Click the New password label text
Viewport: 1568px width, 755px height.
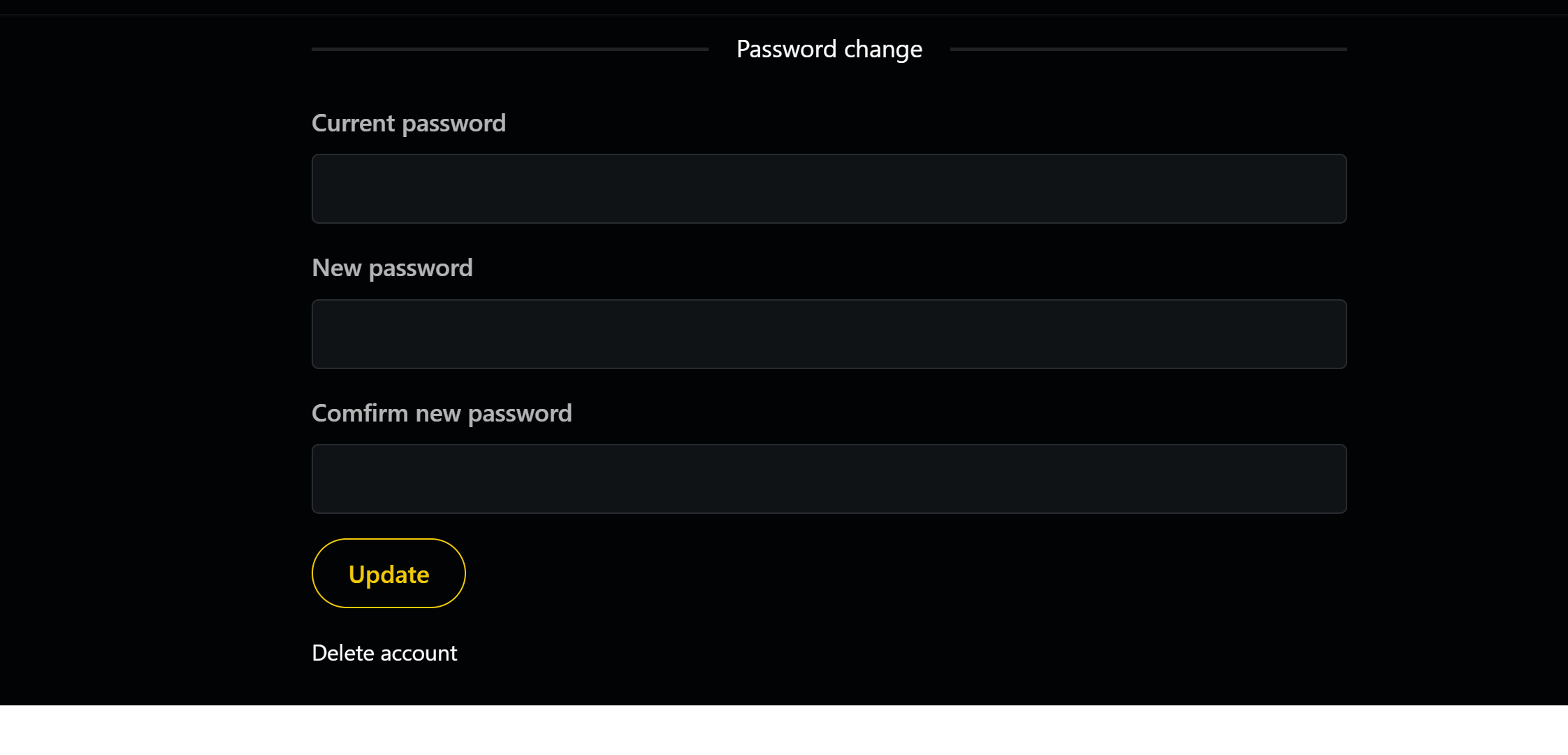(x=392, y=268)
